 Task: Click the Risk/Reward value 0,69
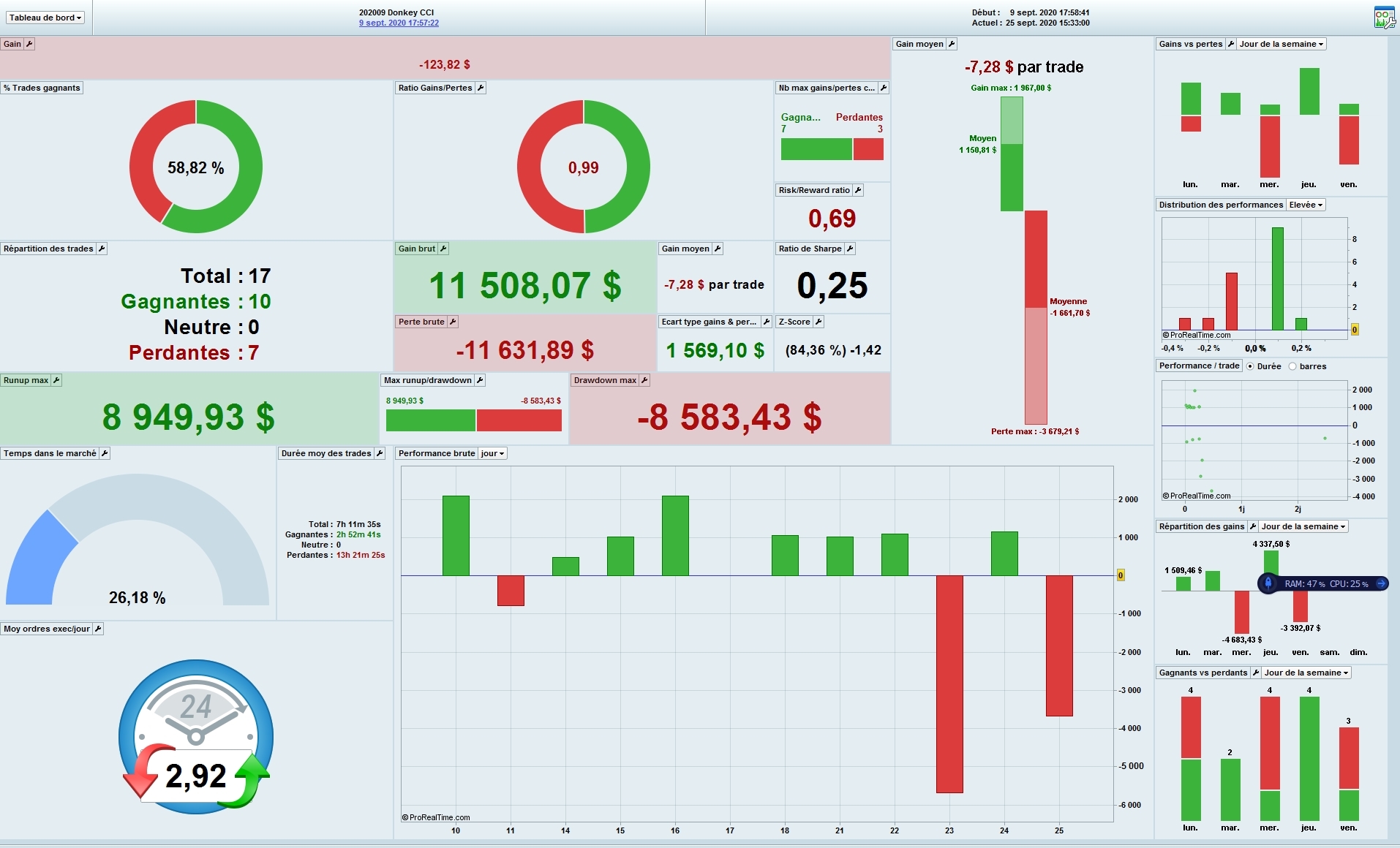[x=832, y=218]
